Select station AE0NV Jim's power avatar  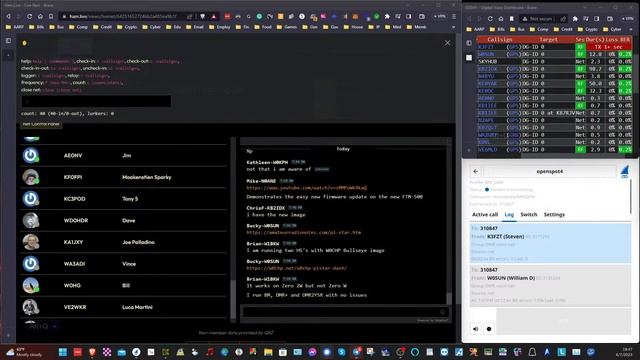[31, 156]
